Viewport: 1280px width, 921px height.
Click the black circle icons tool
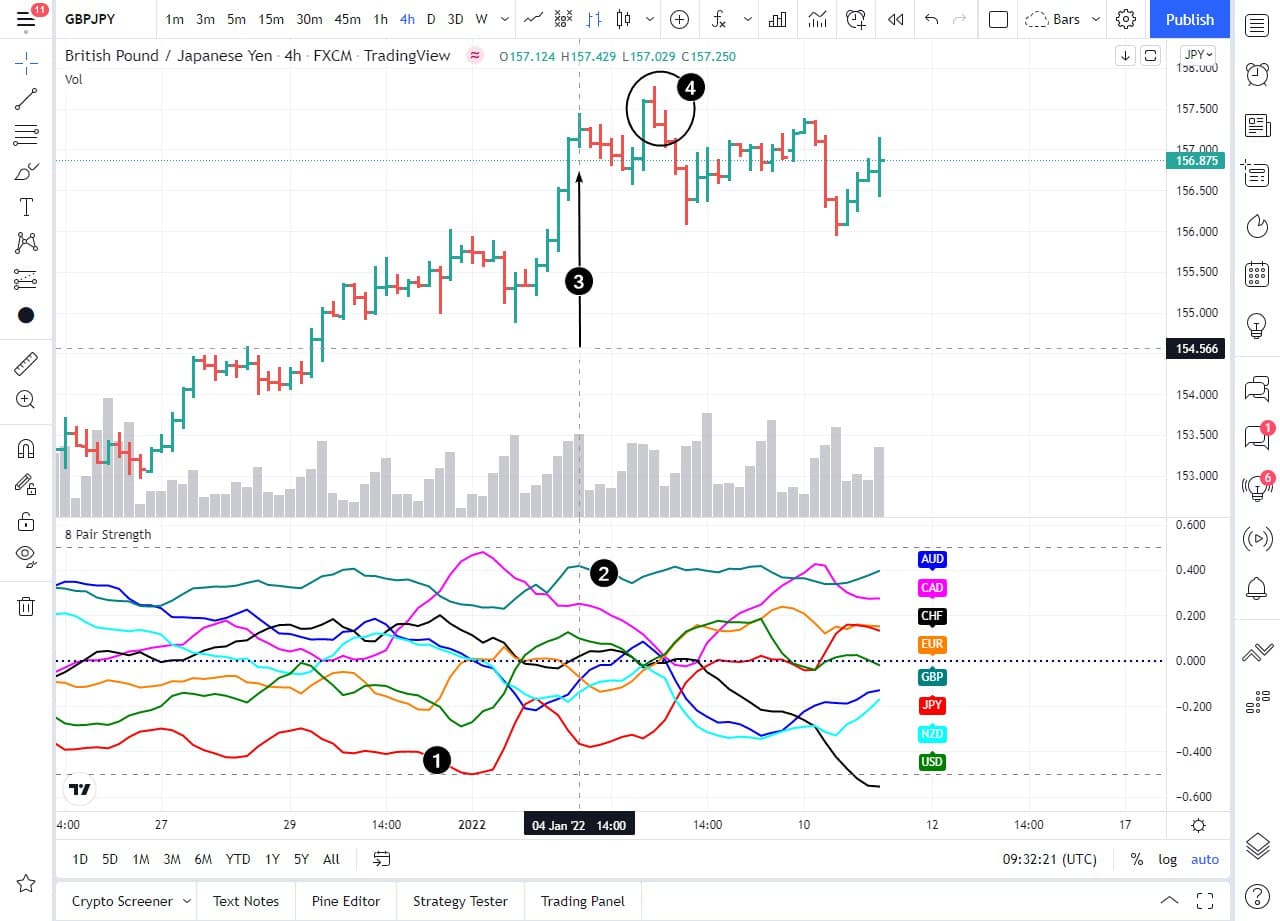pos(26,315)
